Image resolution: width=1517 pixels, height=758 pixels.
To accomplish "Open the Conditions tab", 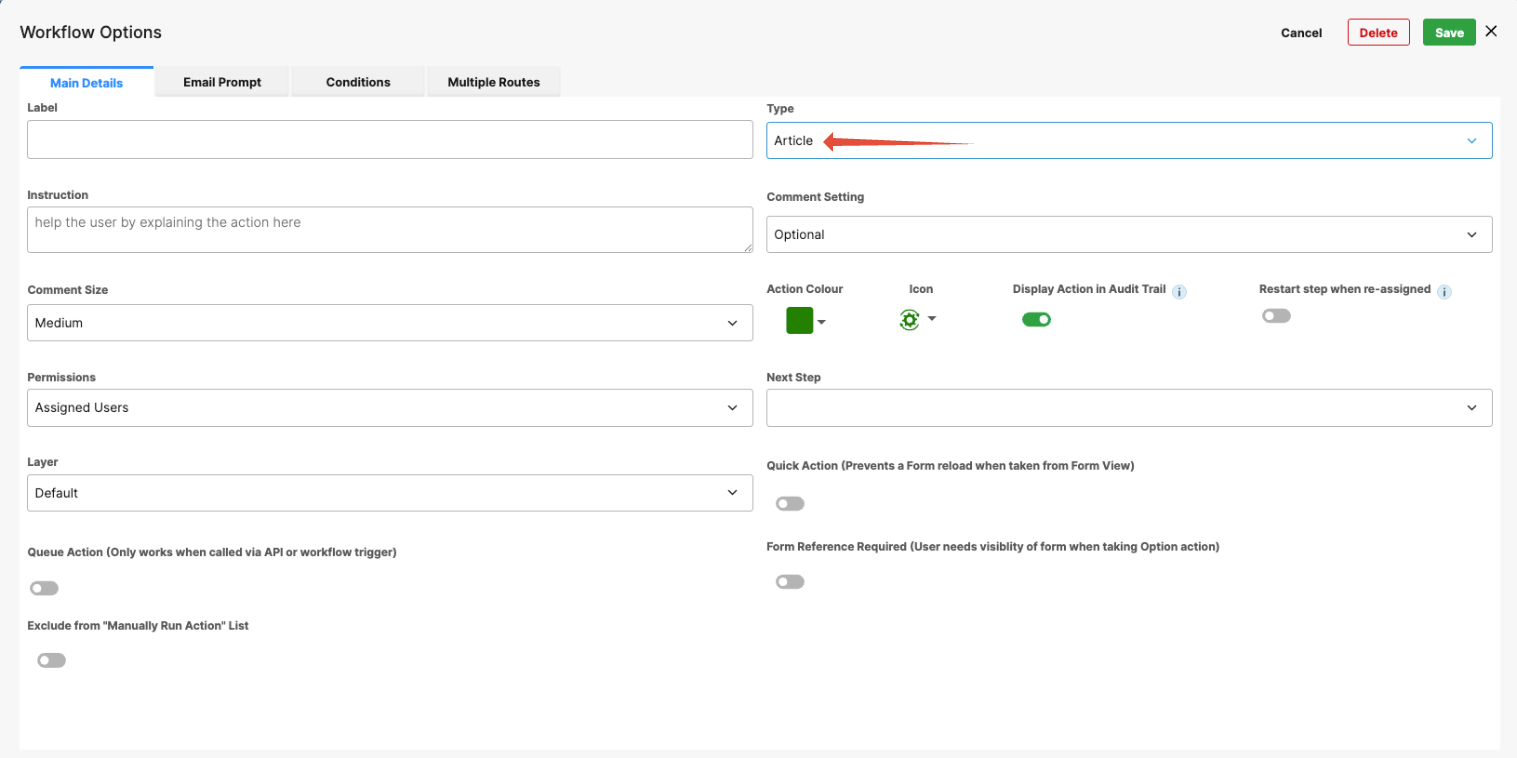I will (358, 82).
